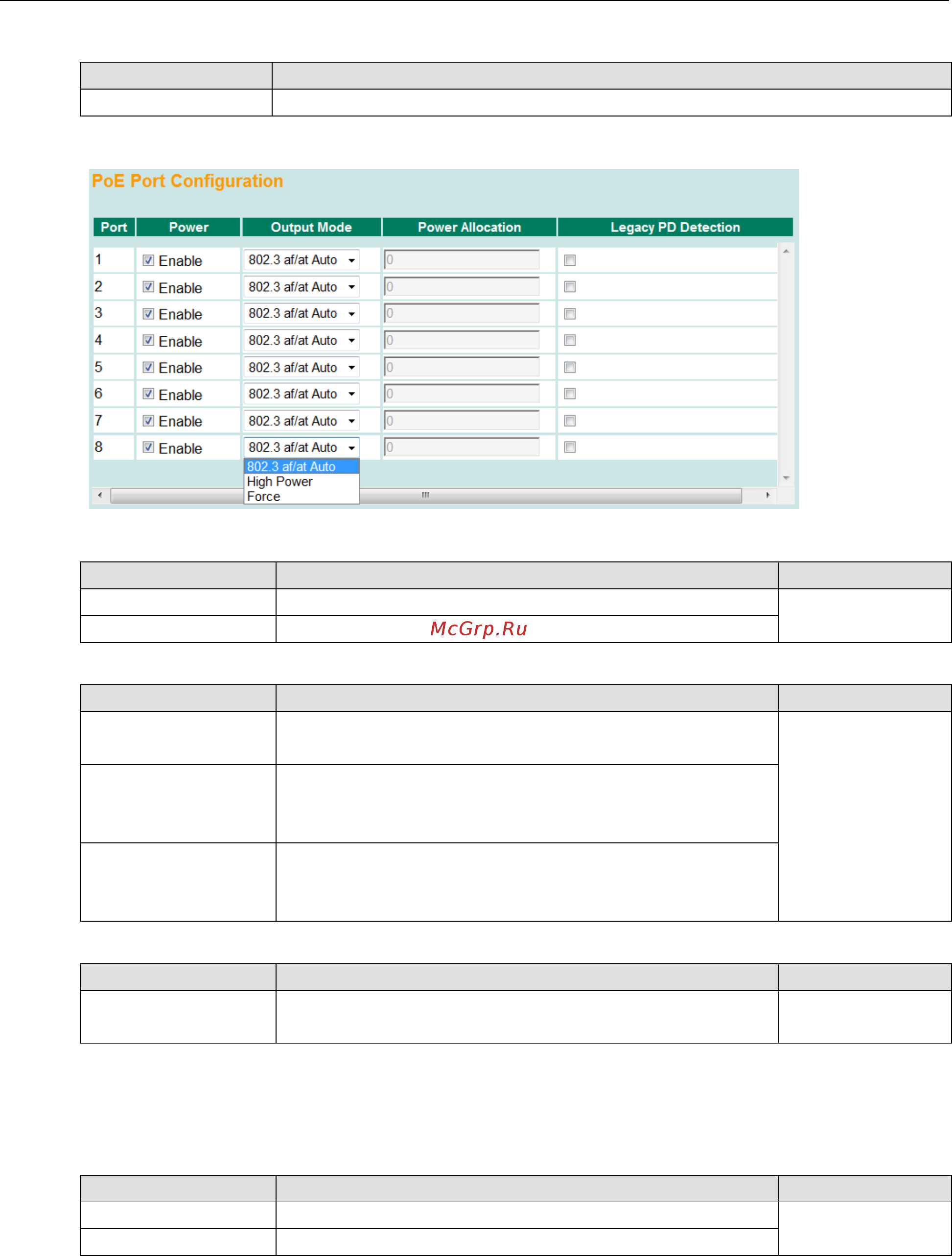The width and height of the screenshot is (952, 1256).
Task: Click Power Allocation field for port 6
Action: (x=462, y=394)
